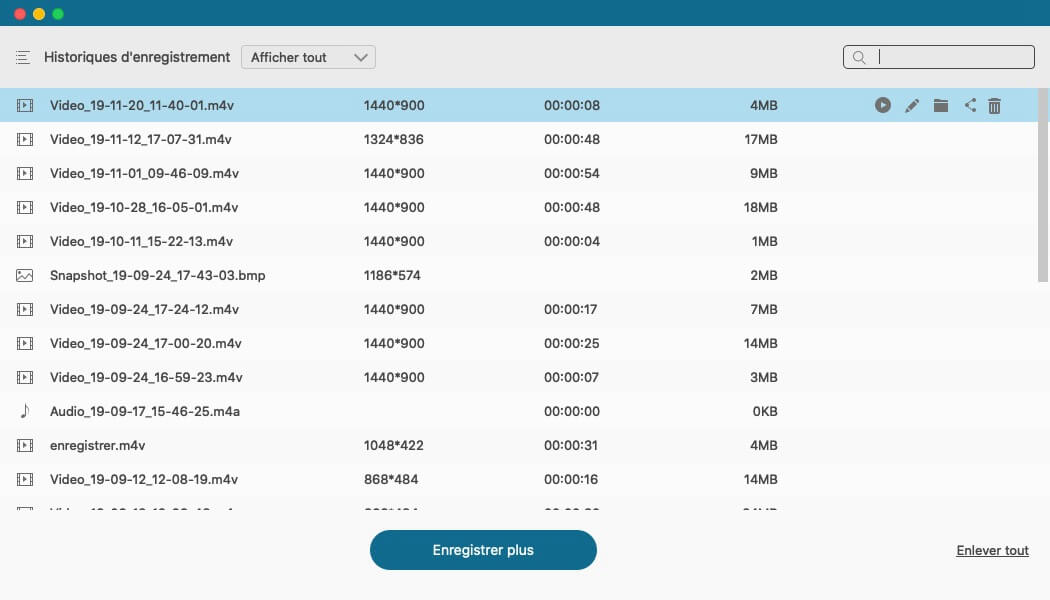Click video icon of Video_19-09-24_16-59-23.m4v
The width and height of the screenshot is (1050, 600).
tap(25, 377)
